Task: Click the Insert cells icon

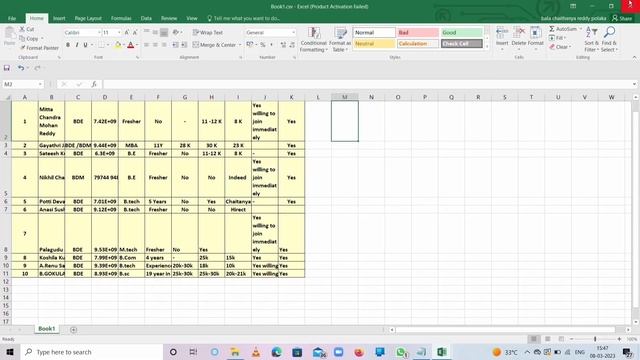Action: point(502,33)
